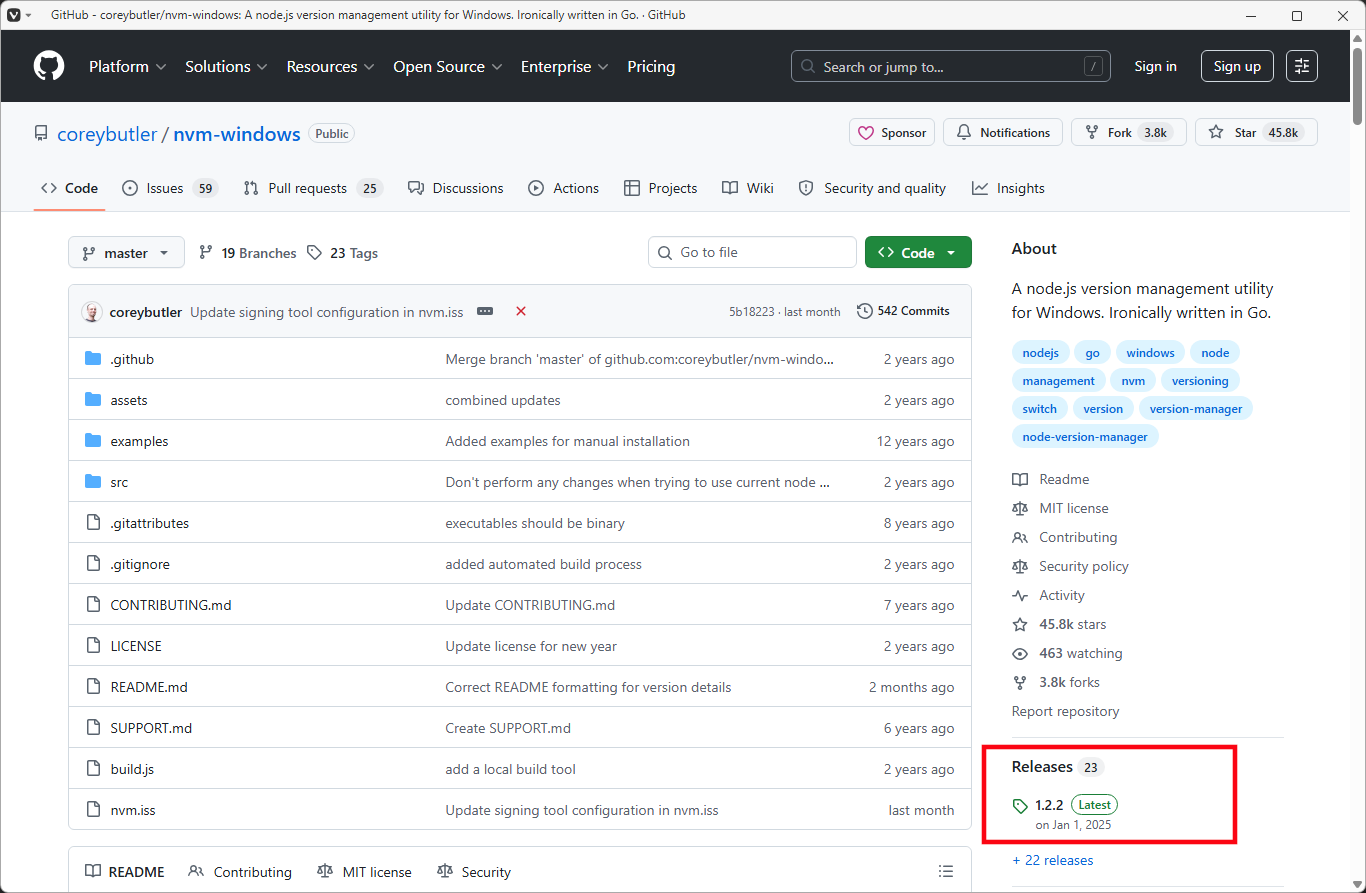This screenshot has height=893, width=1366.
Task: View commit history via the 542 Commits icon
Action: 865,310
